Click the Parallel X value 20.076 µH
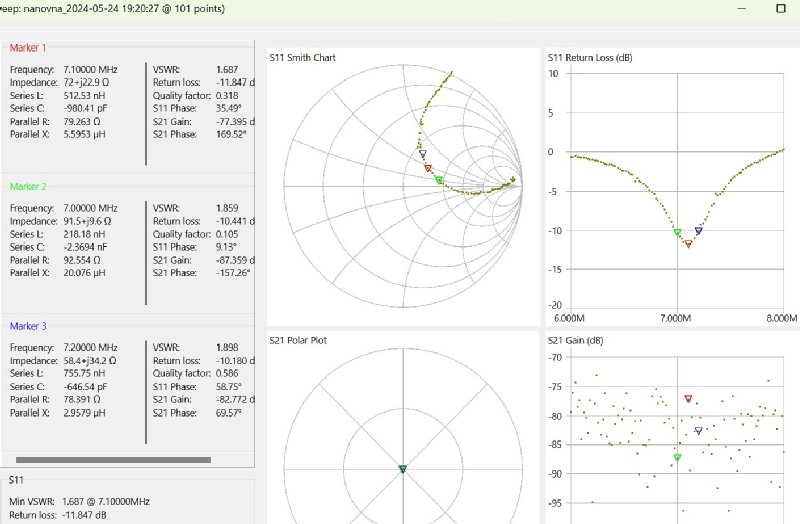The height and width of the screenshot is (524, 800). tap(84, 273)
